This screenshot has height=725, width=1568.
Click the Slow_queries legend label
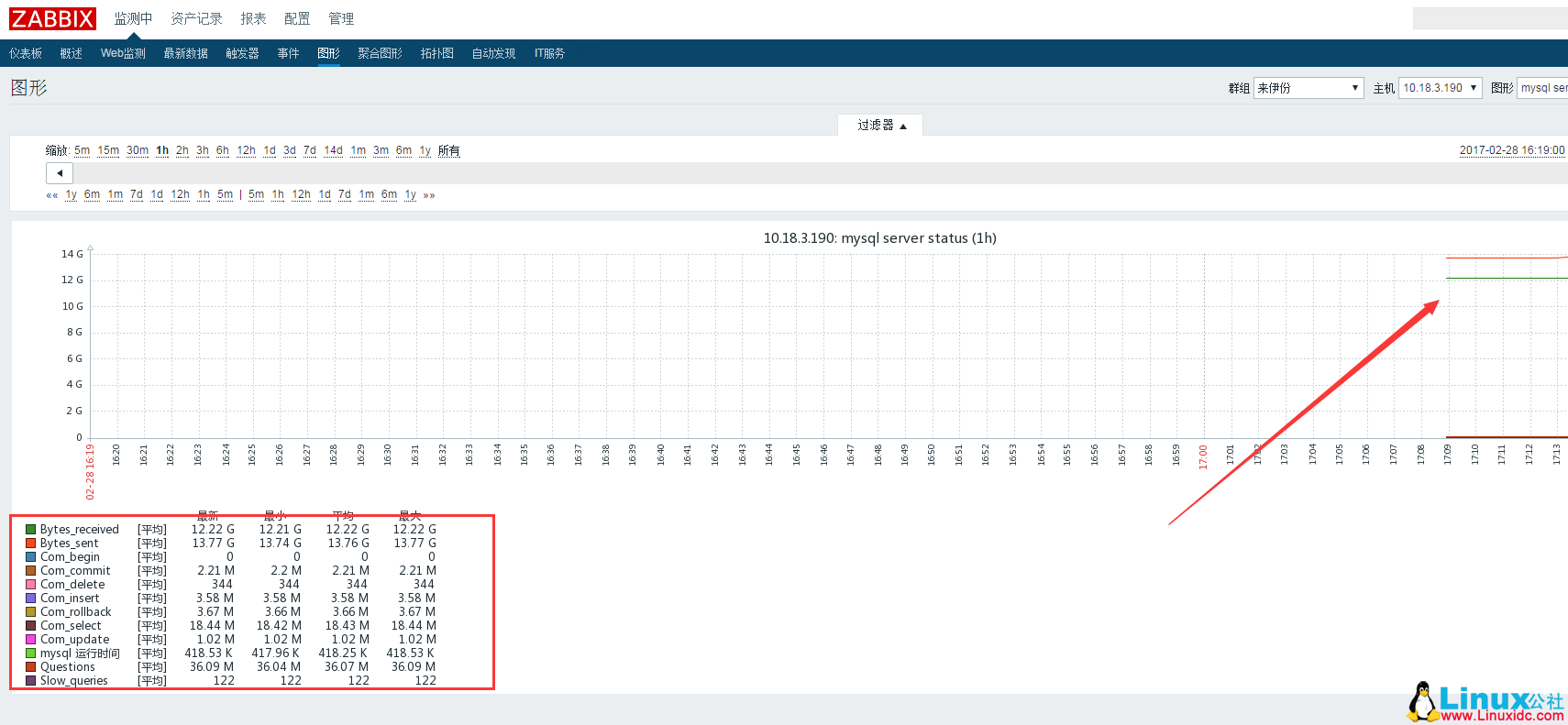click(74, 681)
